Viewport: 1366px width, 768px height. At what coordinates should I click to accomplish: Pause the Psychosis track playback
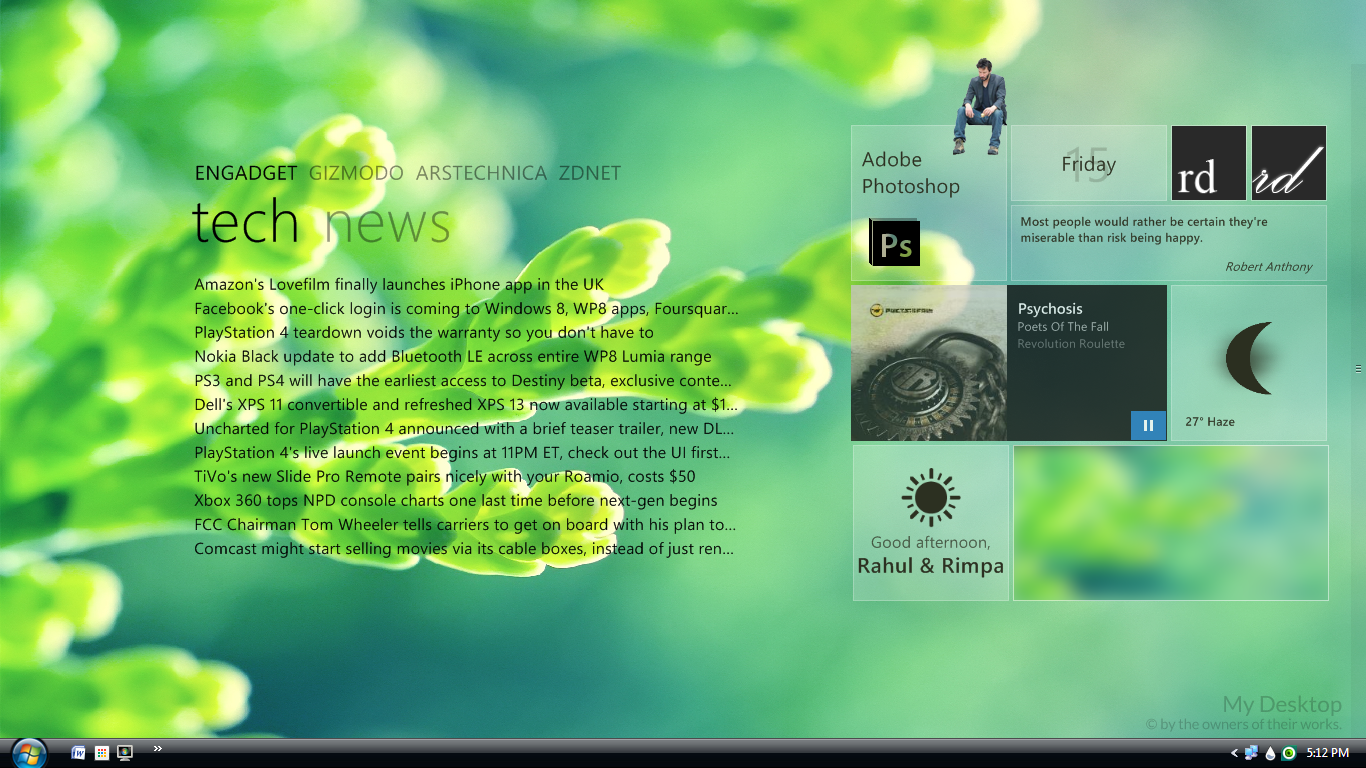1148,425
